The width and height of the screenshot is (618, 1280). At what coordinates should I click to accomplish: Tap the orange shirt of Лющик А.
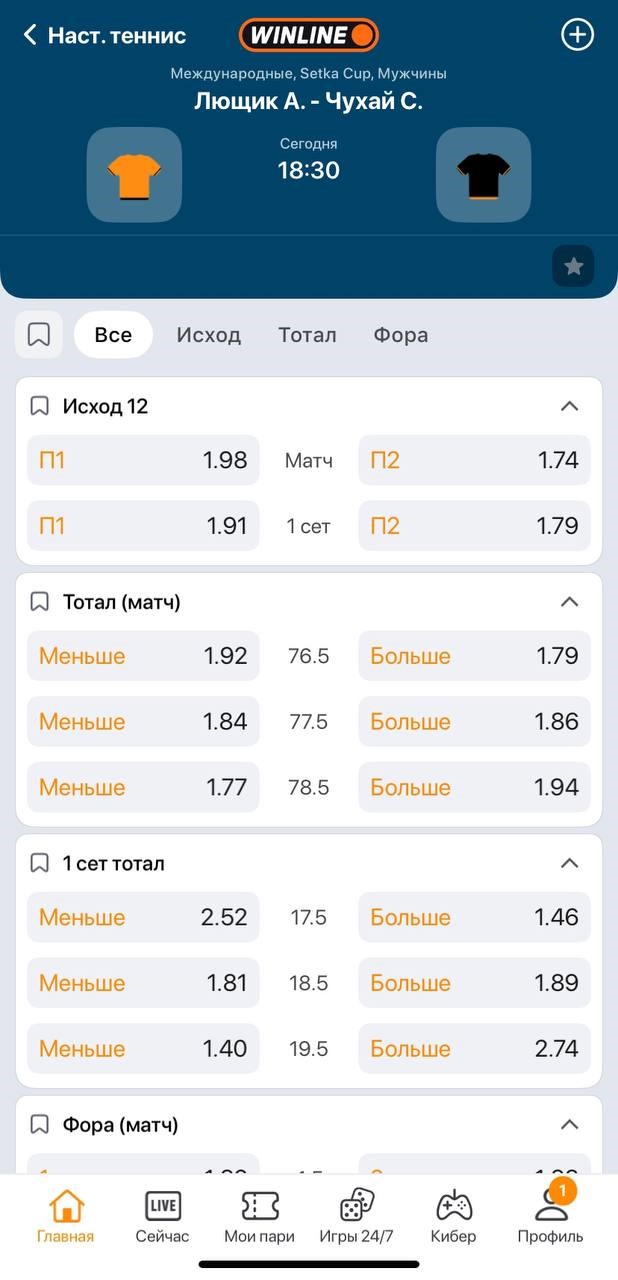(x=134, y=175)
